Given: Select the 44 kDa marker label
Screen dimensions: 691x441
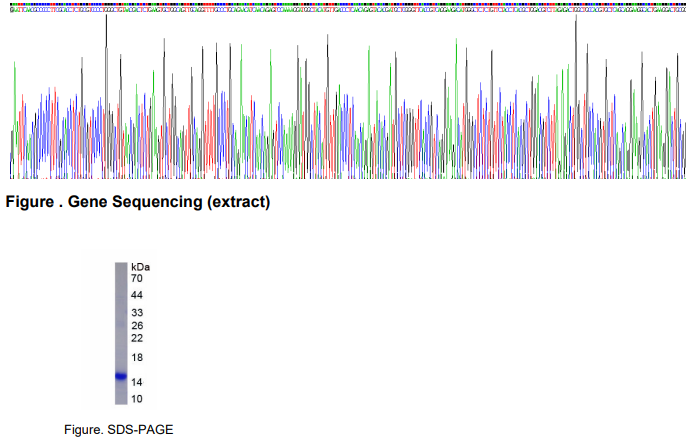Looking at the screenshot, I should pyautogui.click(x=136, y=296).
